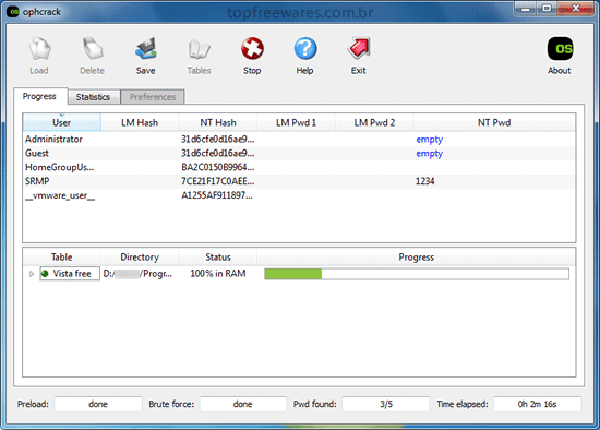
Task: Click the Preload done field
Action: (98, 404)
